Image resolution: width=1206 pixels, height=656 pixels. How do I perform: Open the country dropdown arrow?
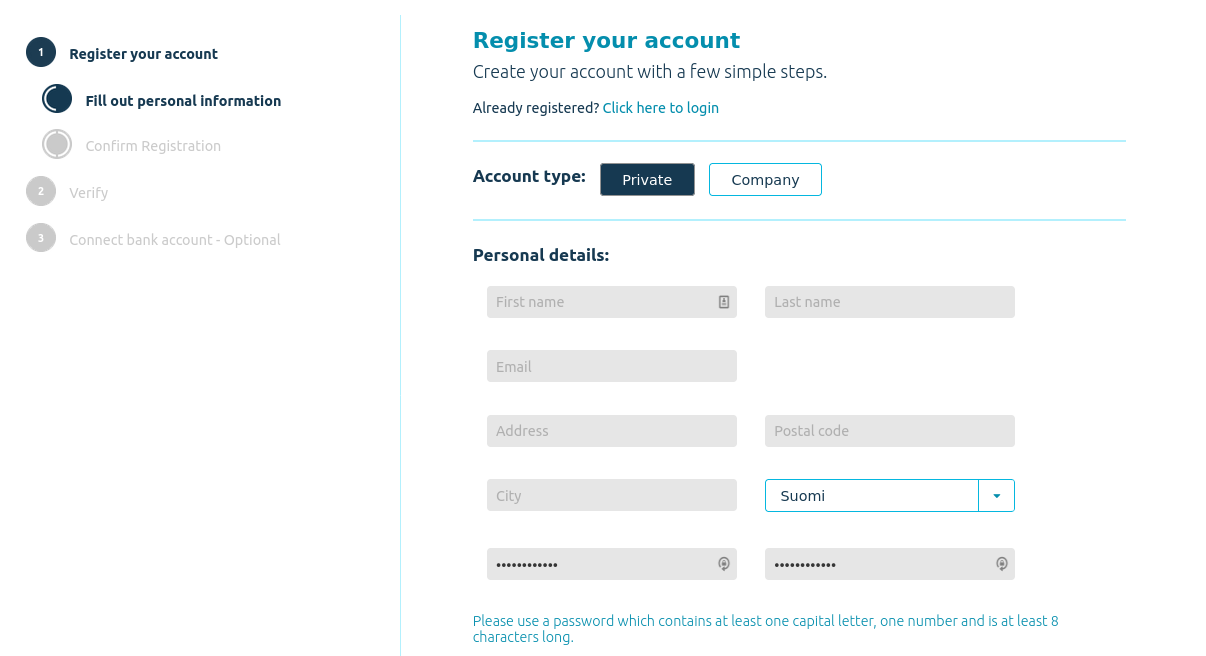[x=996, y=496]
